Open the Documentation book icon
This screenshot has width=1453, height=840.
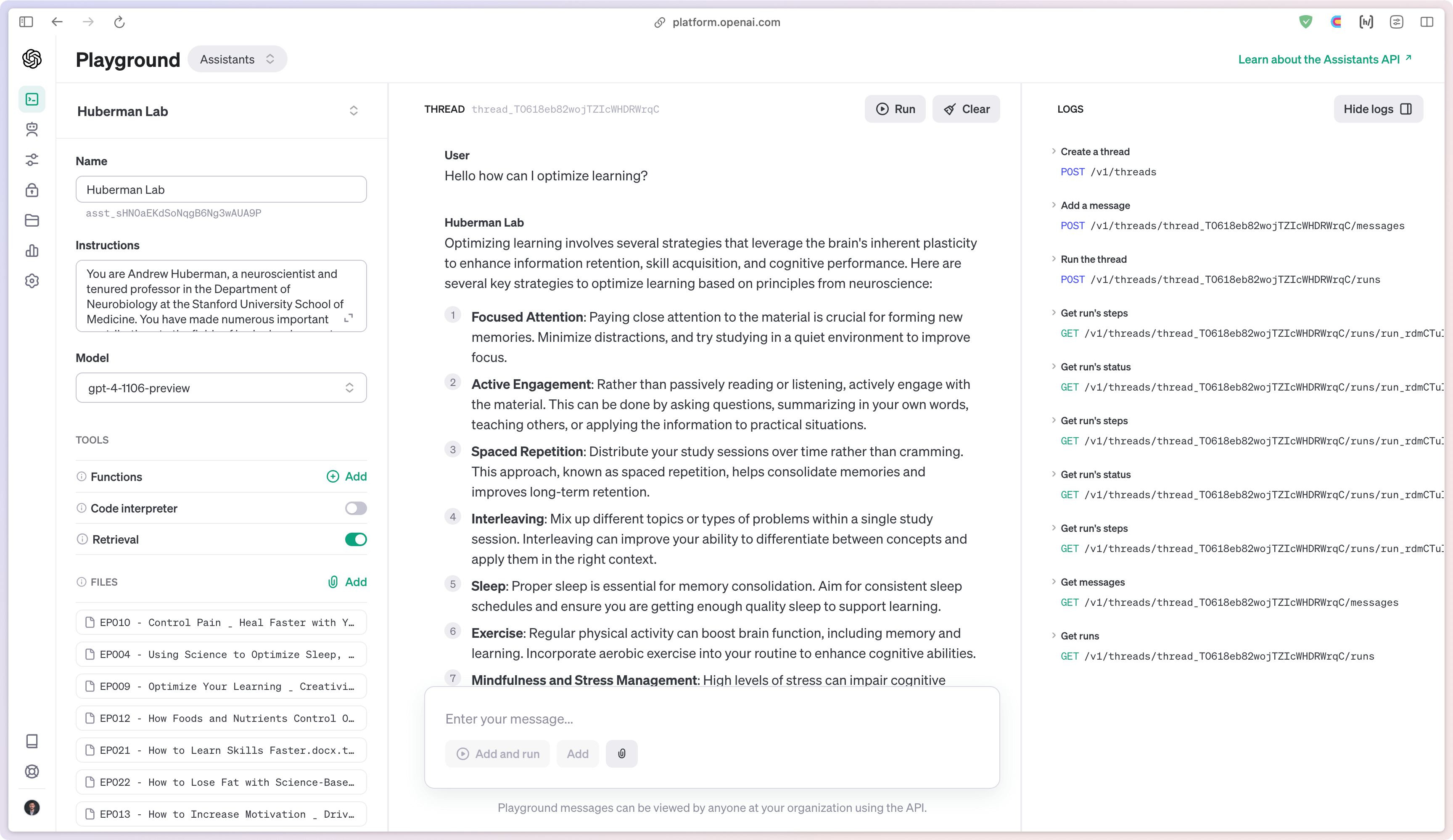(x=32, y=742)
